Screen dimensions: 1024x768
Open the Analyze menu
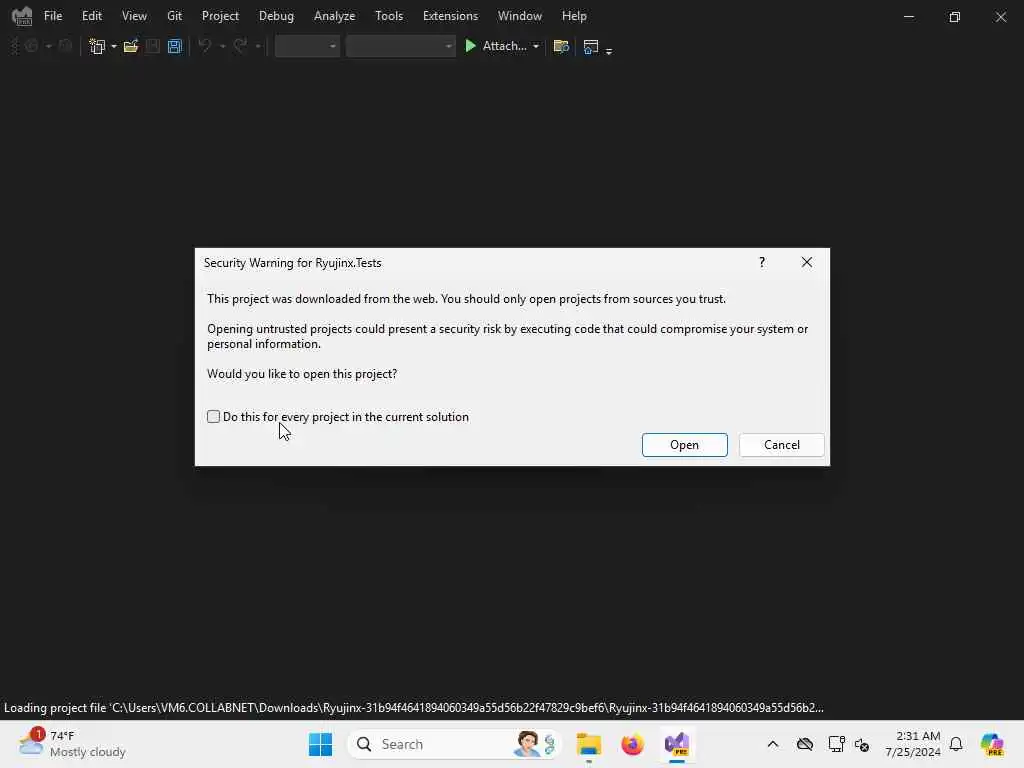pyautogui.click(x=334, y=16)
